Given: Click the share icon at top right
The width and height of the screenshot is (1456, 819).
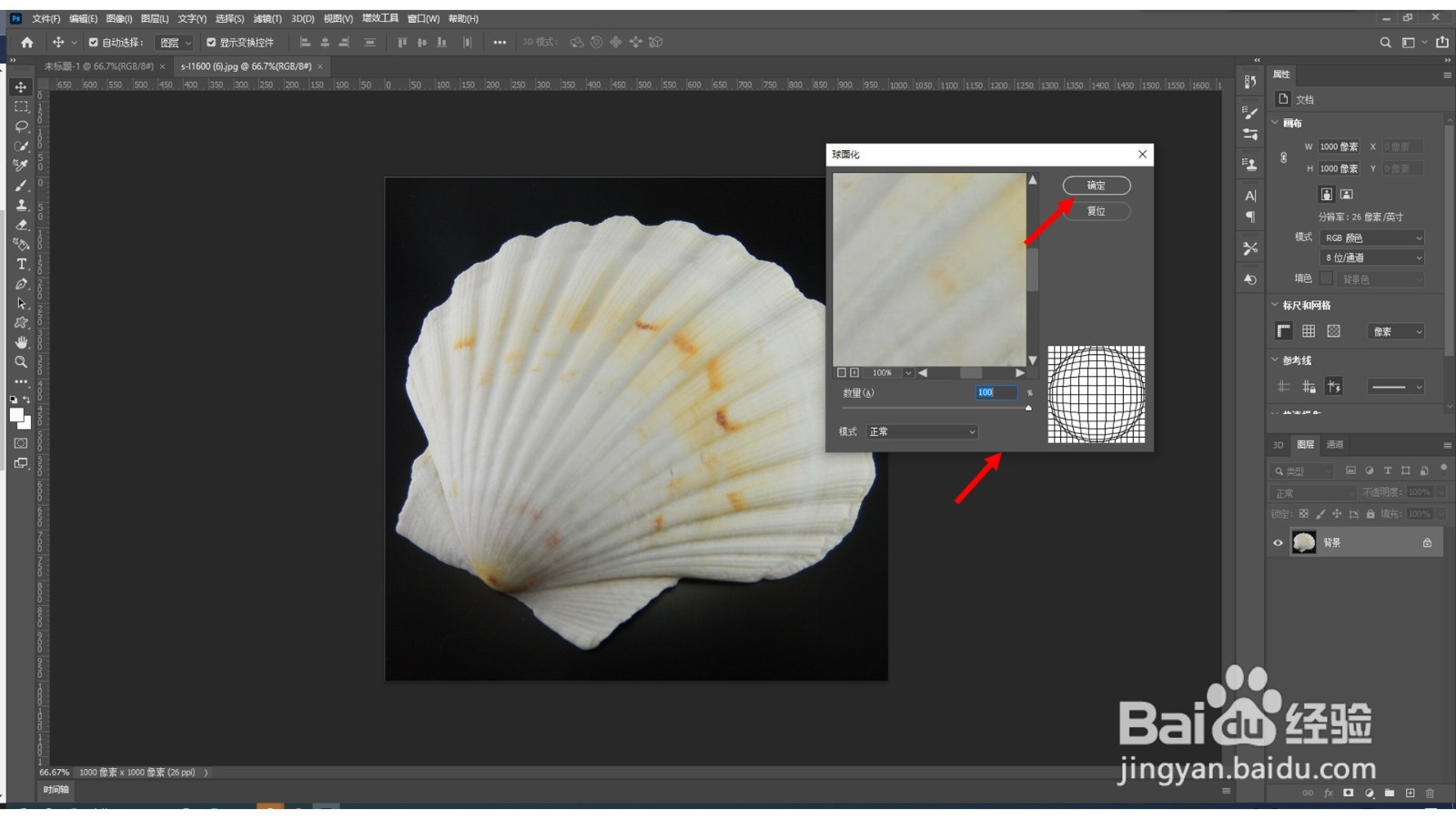Looking at the screenshot, I should pyautogui.click(x=1442, y=42).
